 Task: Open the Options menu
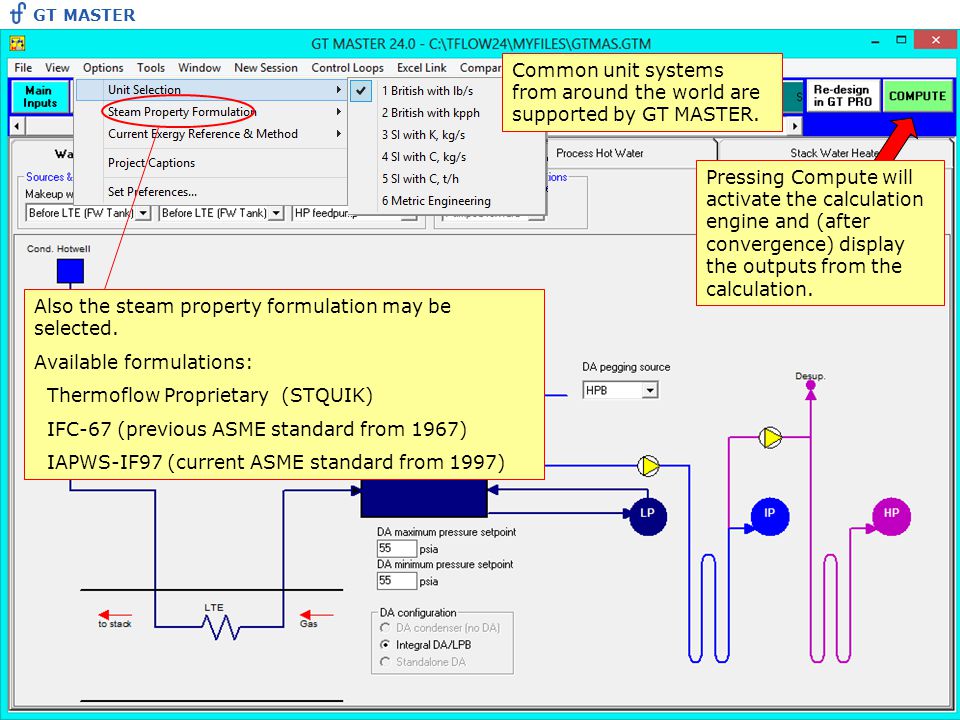[x=103, y=67]
